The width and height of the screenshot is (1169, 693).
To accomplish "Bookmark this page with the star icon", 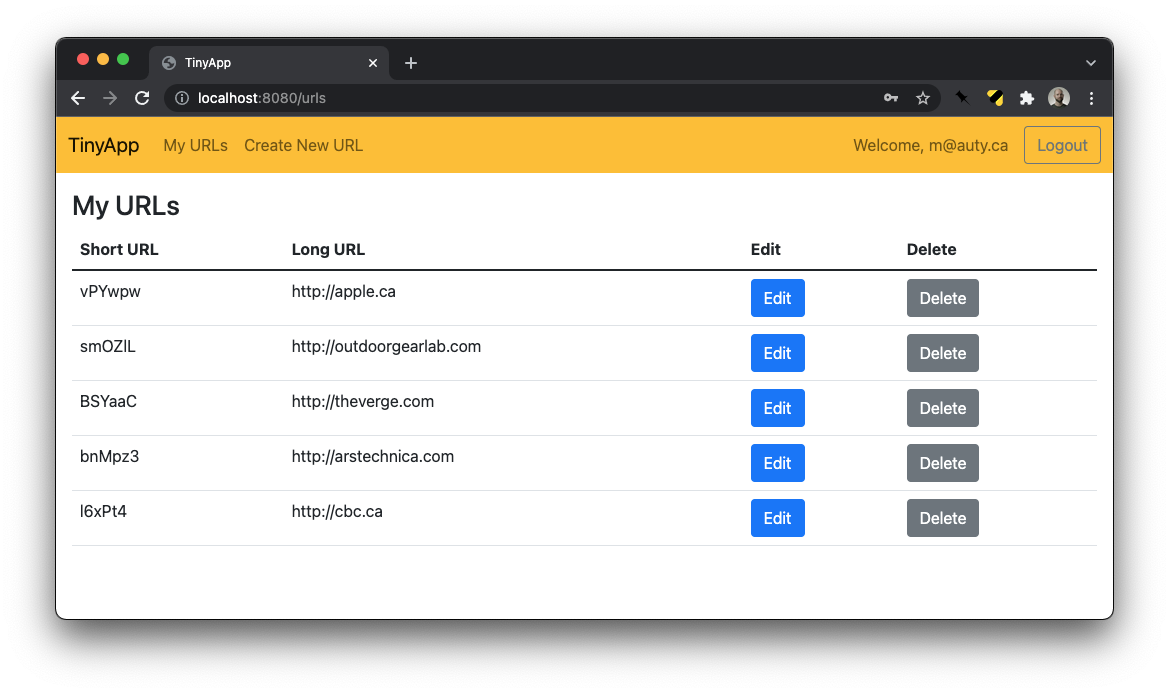I will [923, 98].
